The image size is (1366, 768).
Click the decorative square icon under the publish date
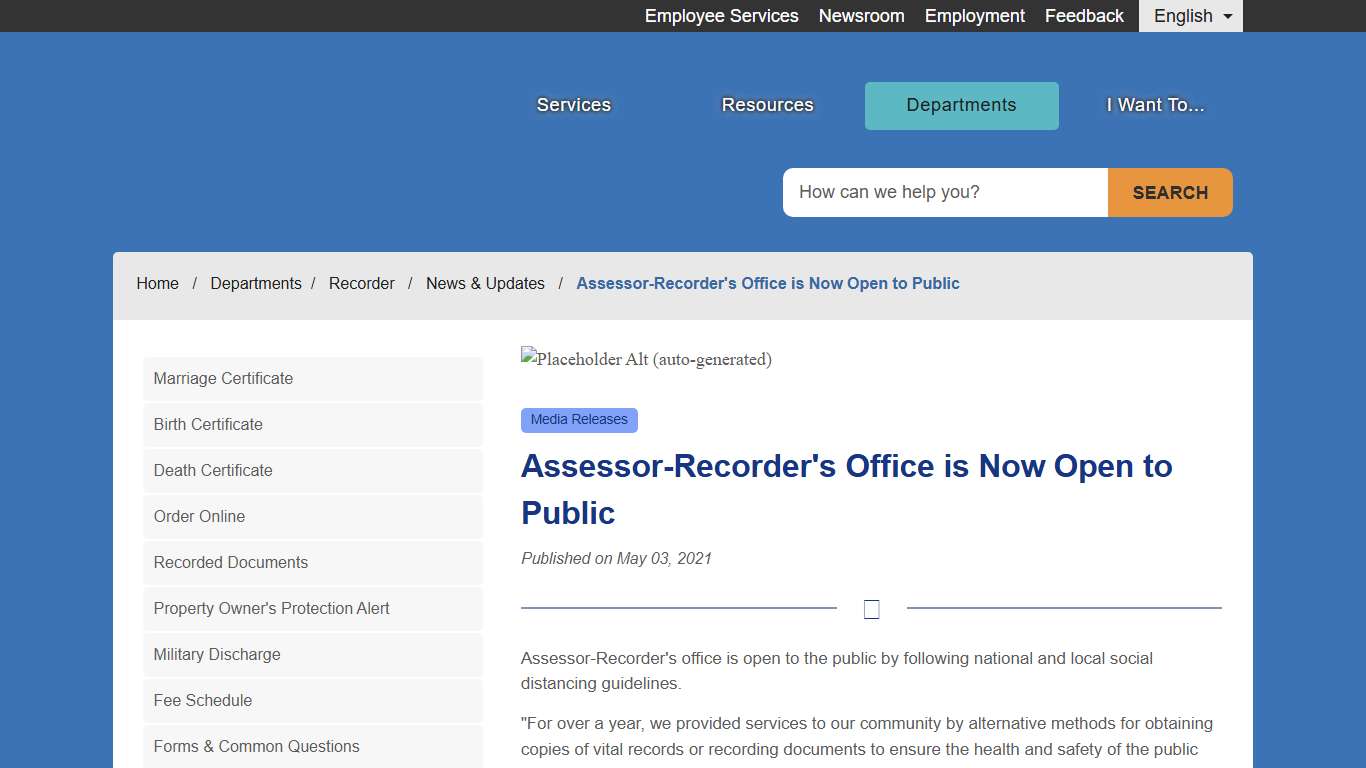[x=871, y=609]
